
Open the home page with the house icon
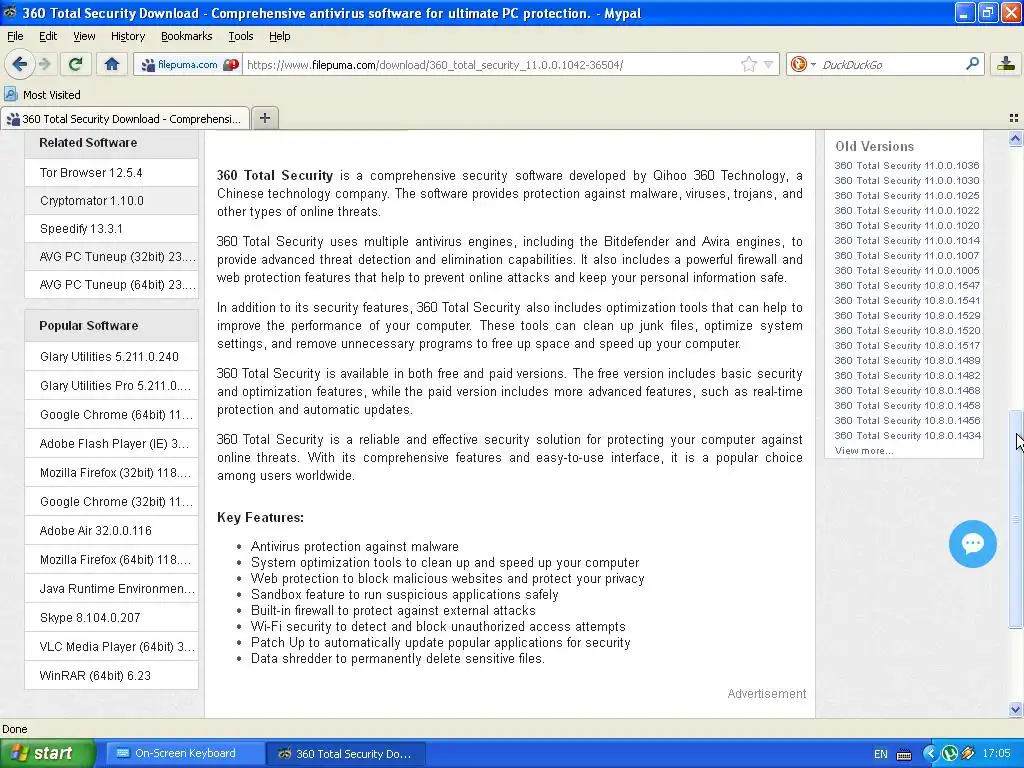[112, 64]
